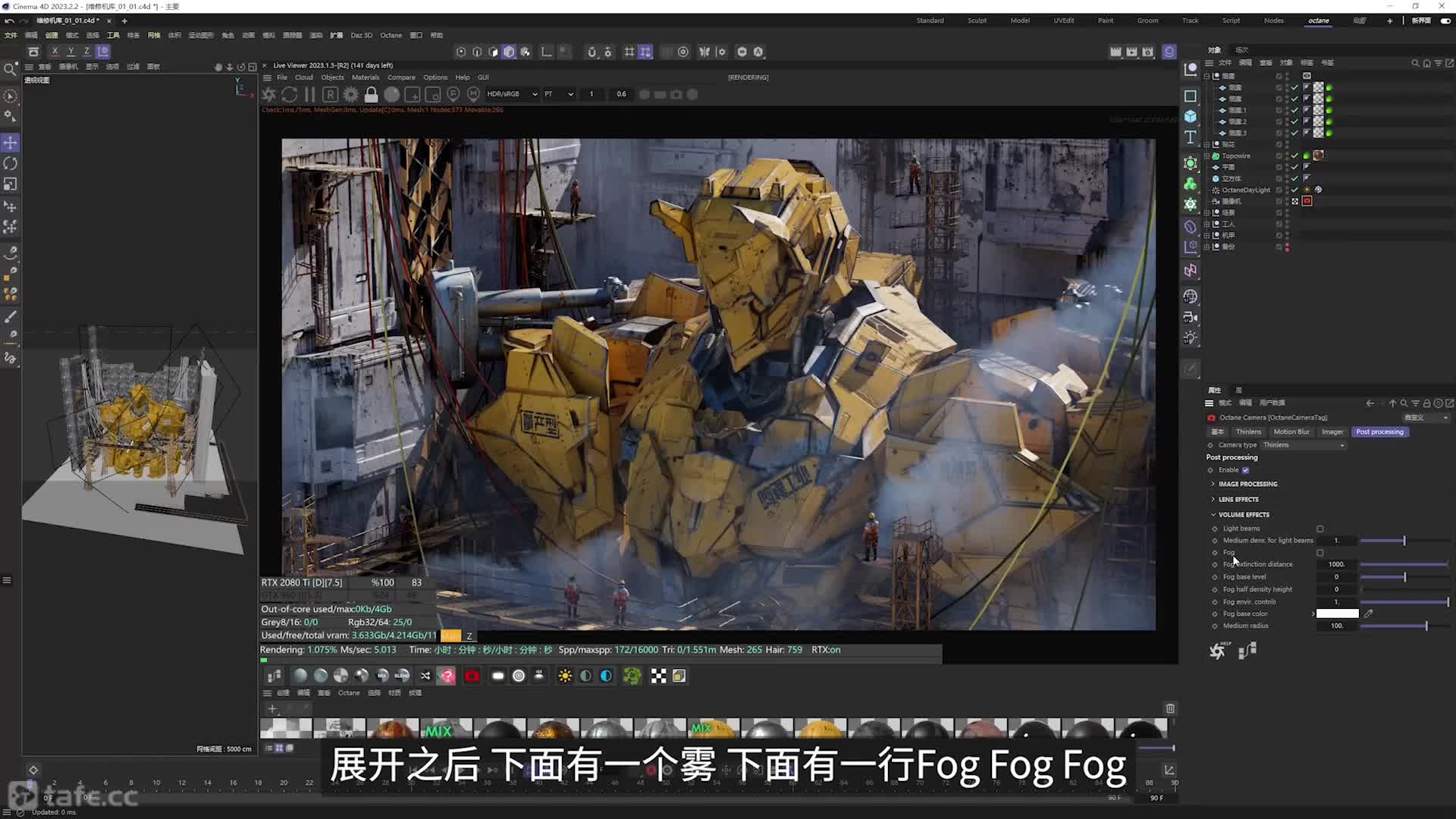Go back in attribute manager history
This screenshot has width=1456, height=819.
(x=1370, y=403)
